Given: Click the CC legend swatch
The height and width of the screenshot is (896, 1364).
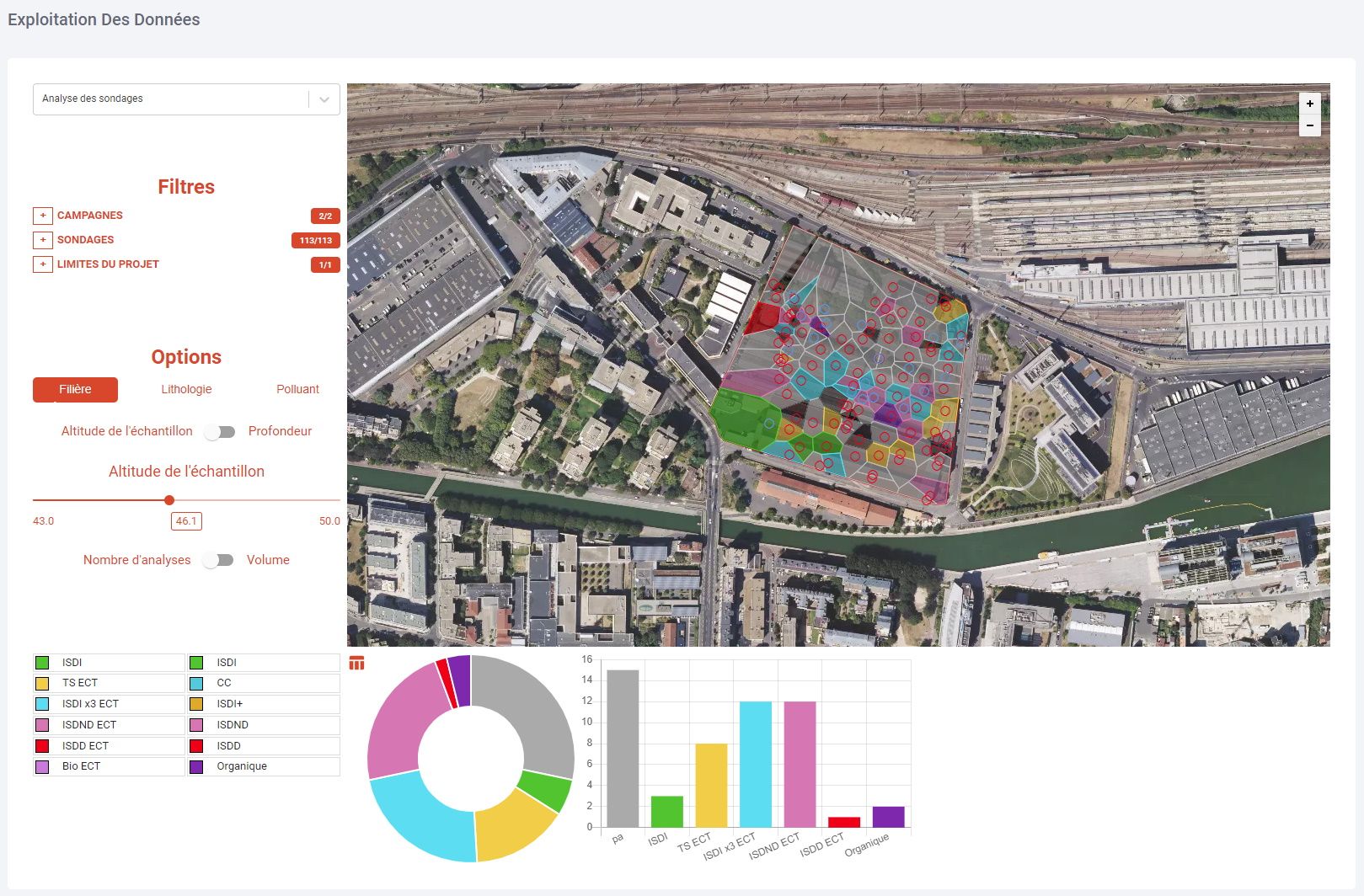Looking at the screenshot, I should pyautogui.click(x=196, y=684).
